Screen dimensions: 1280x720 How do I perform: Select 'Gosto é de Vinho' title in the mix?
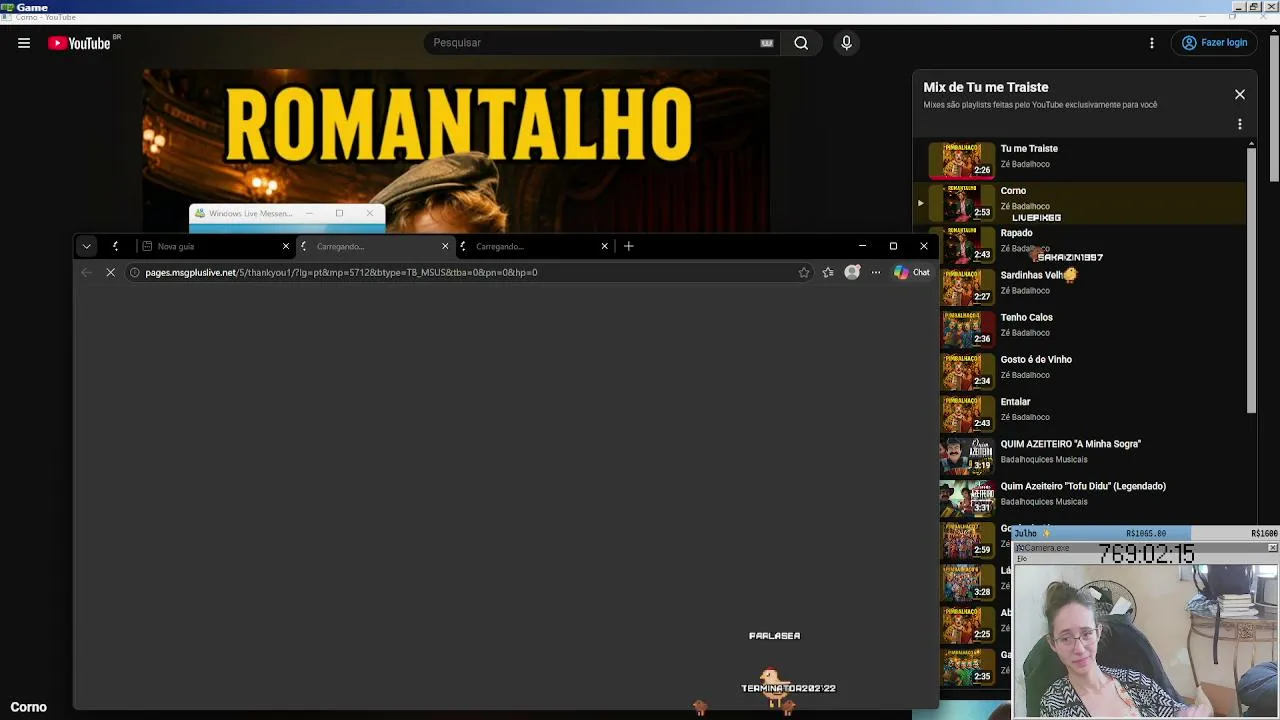pos(1036,360)
